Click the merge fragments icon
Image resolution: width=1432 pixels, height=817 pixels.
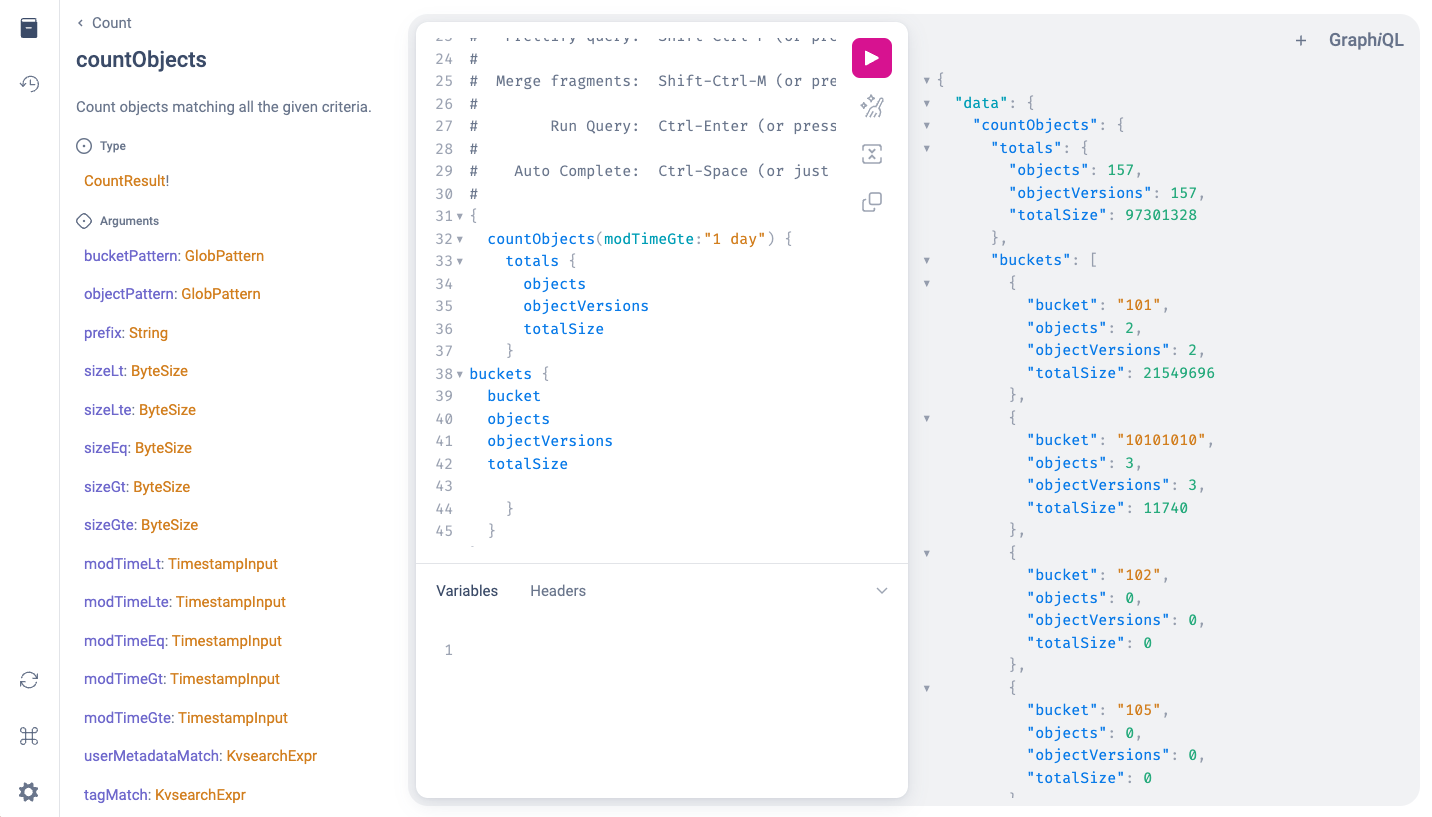coord(871,154)
